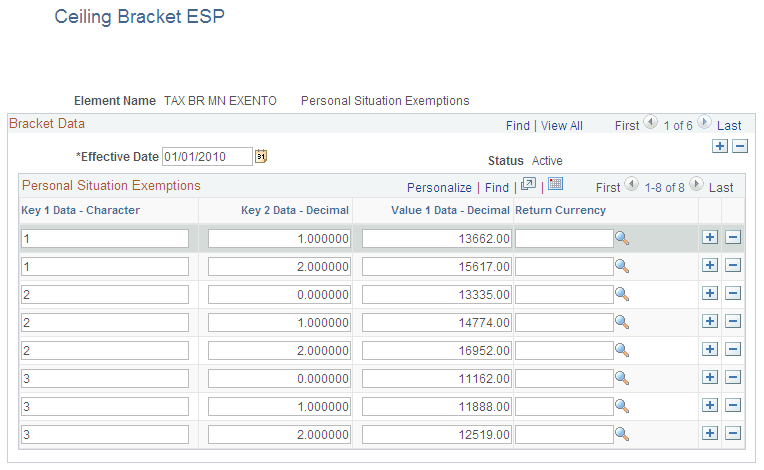764x470 pixels.
Task: Open grid in new window icon
Action: pos(528,184)
